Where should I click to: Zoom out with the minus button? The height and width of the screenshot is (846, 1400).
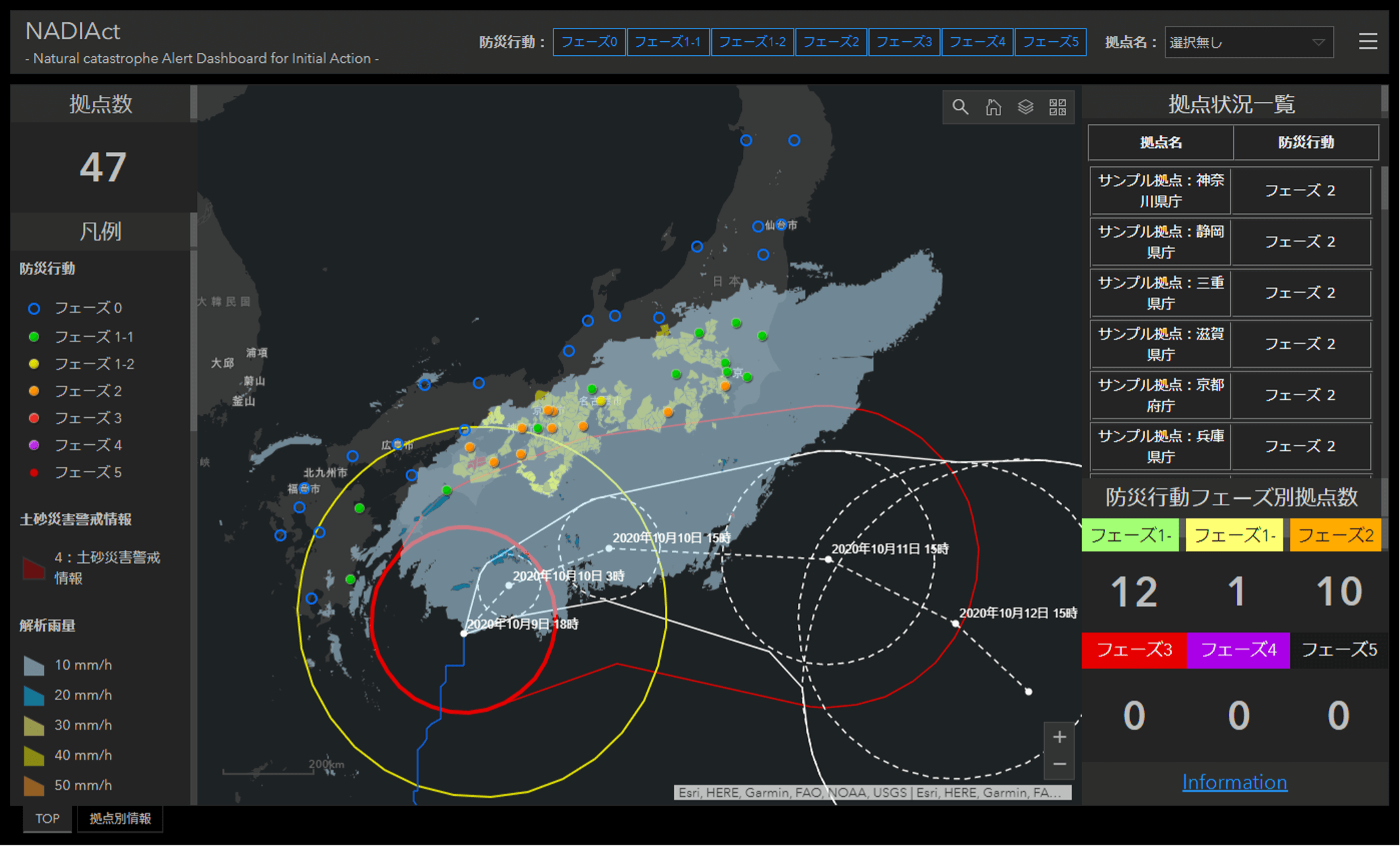pos(1059,764)
